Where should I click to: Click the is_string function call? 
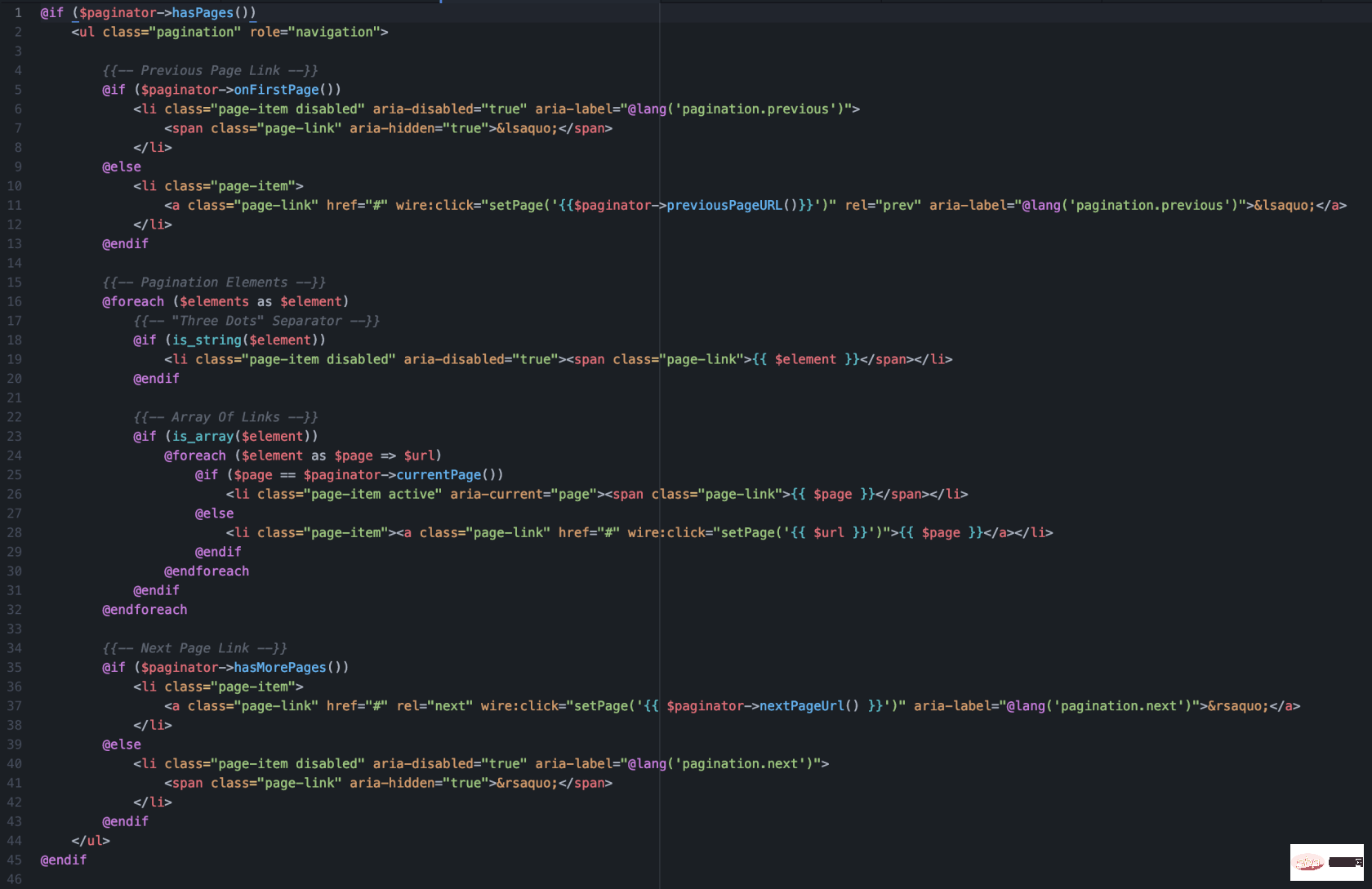(207, 340)
